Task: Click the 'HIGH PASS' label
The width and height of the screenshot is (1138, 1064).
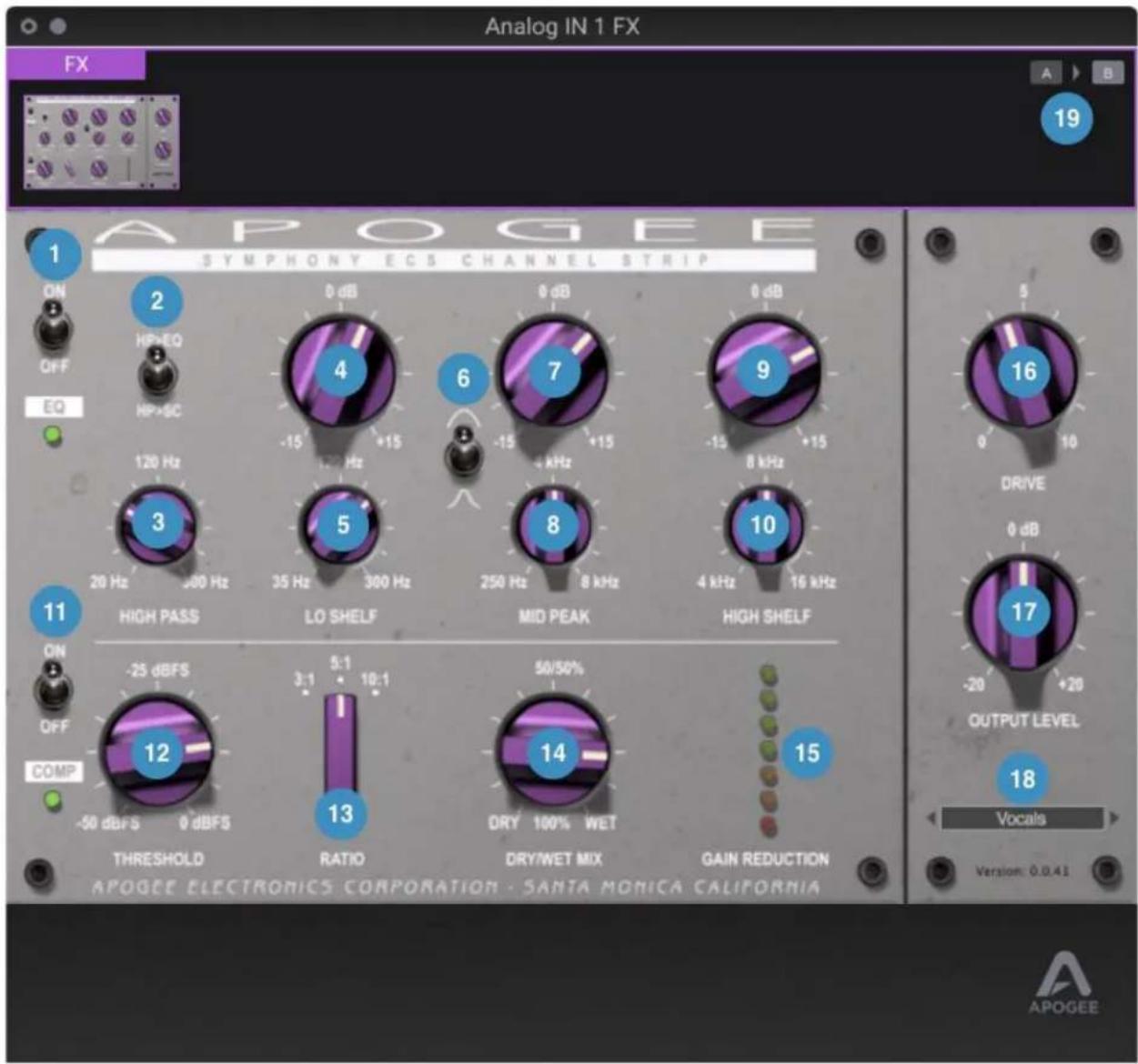Action: point(158,617)
